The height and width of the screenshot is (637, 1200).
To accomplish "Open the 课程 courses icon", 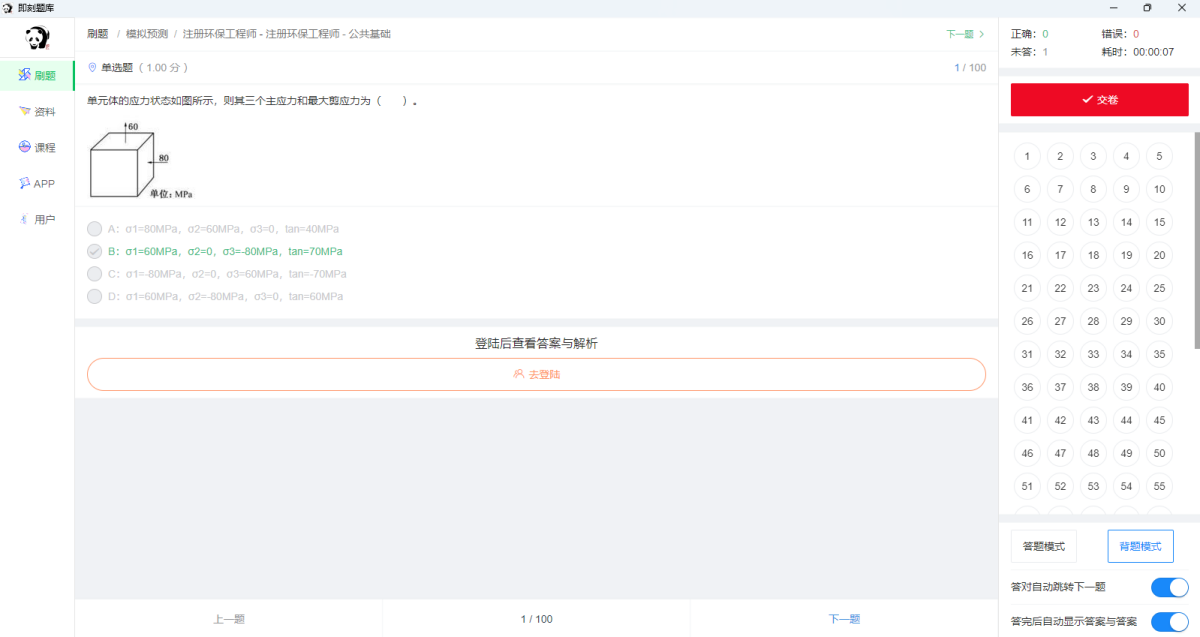I will (x=25, y=147).
